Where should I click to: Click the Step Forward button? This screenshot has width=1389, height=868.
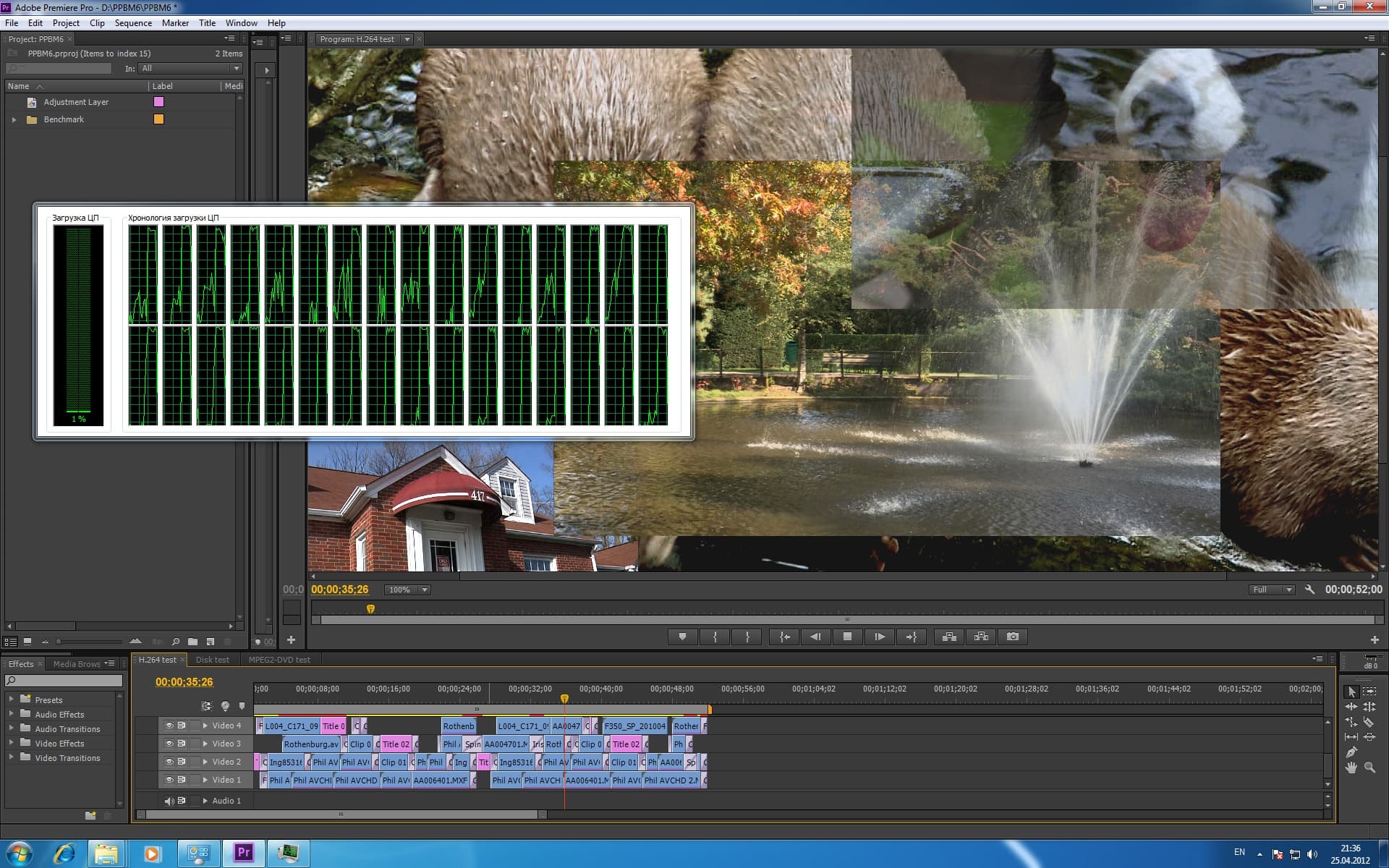tap(879, 637)
